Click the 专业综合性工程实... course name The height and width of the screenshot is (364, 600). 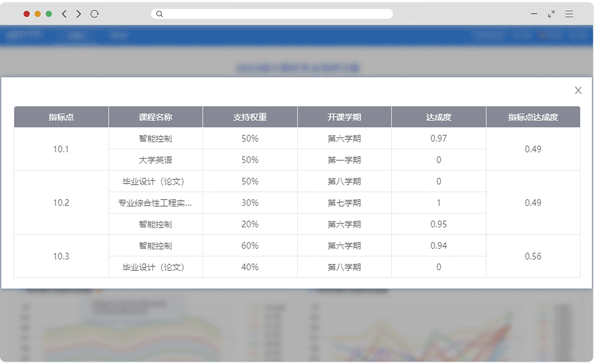[155, 203]
